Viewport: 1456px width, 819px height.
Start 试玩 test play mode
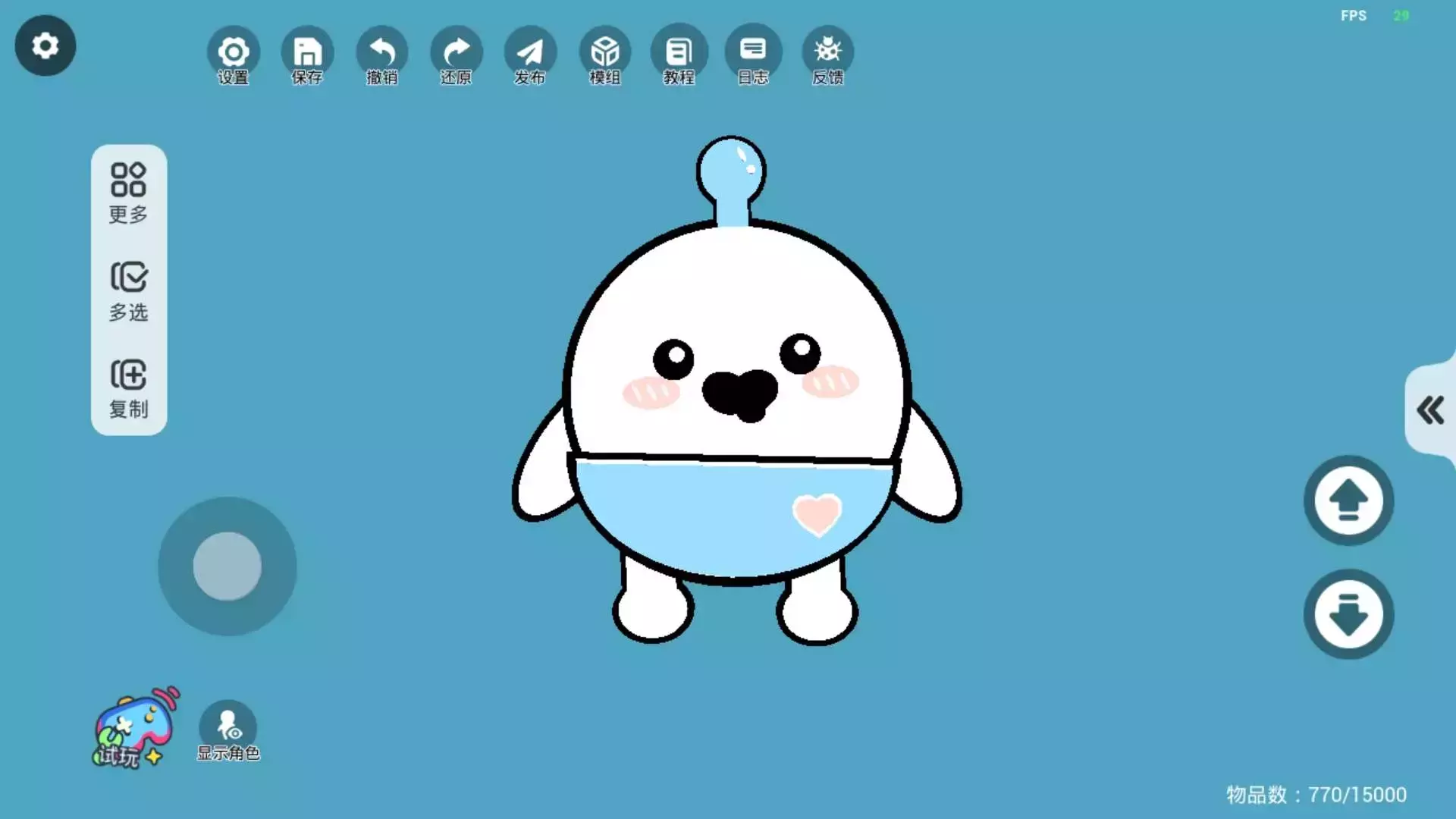[x=133, y=730]
